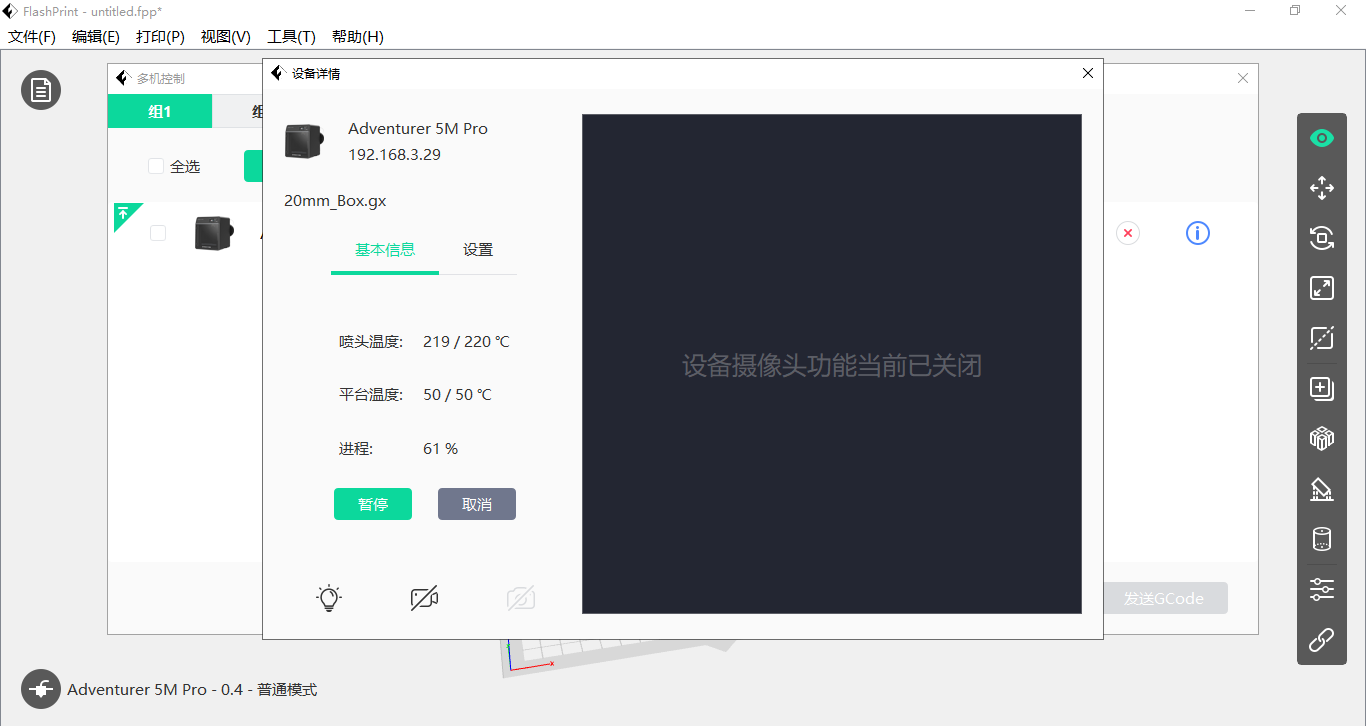This screenshot has width=1366, height=726.
Task: Select the Rotate tool in right toolbar
Action: [1322, 238]
